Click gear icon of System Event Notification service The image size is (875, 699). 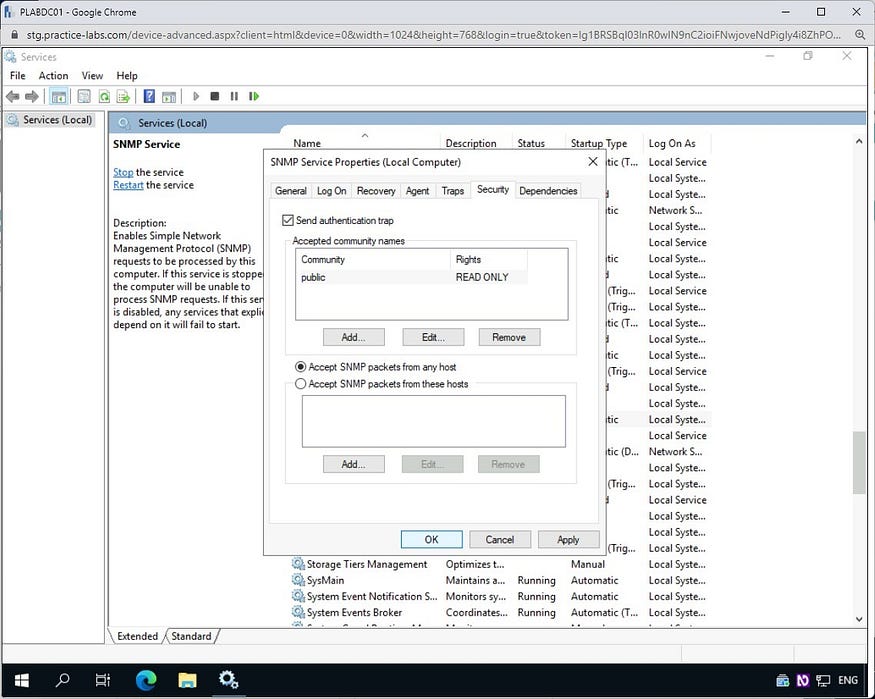(298, 596)
